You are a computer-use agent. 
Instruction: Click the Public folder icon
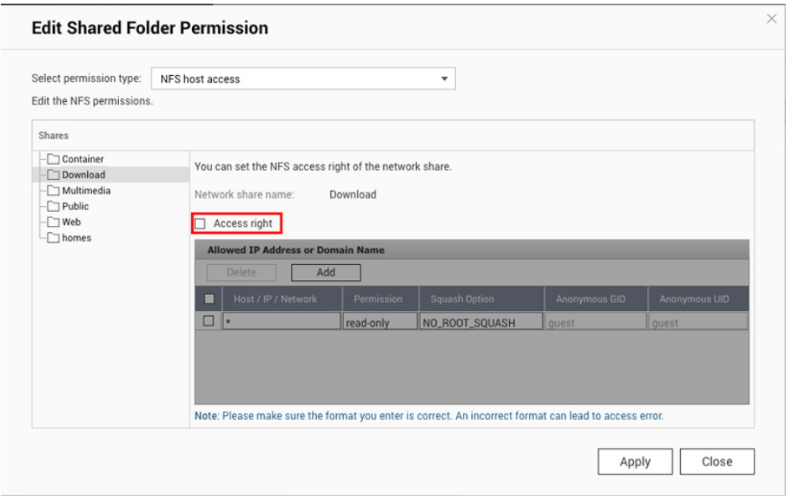[x=53, y=206]
